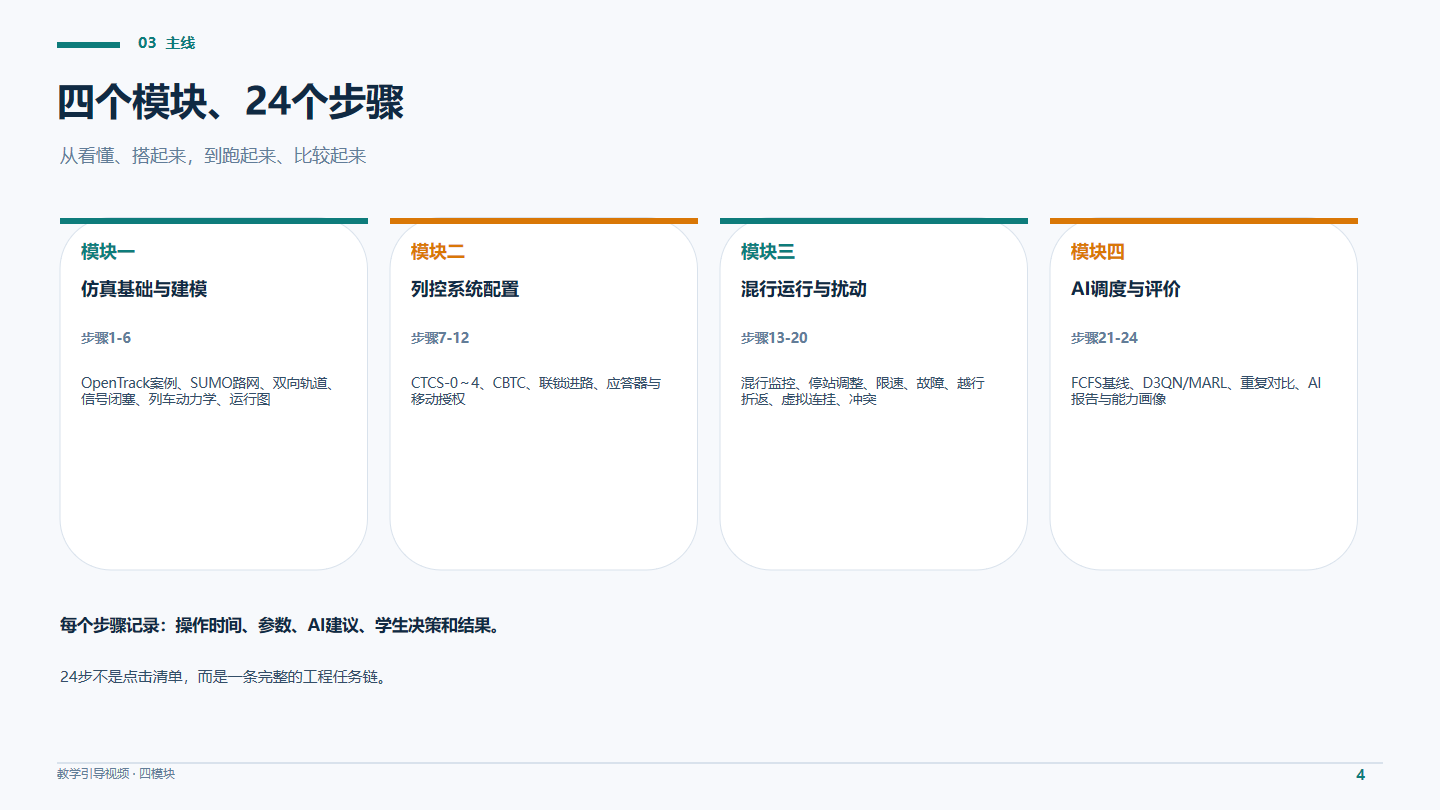1440x810 pixels.
Task: Click the CTCS-0～4、CBTC description text
Action: pos(536,391)
